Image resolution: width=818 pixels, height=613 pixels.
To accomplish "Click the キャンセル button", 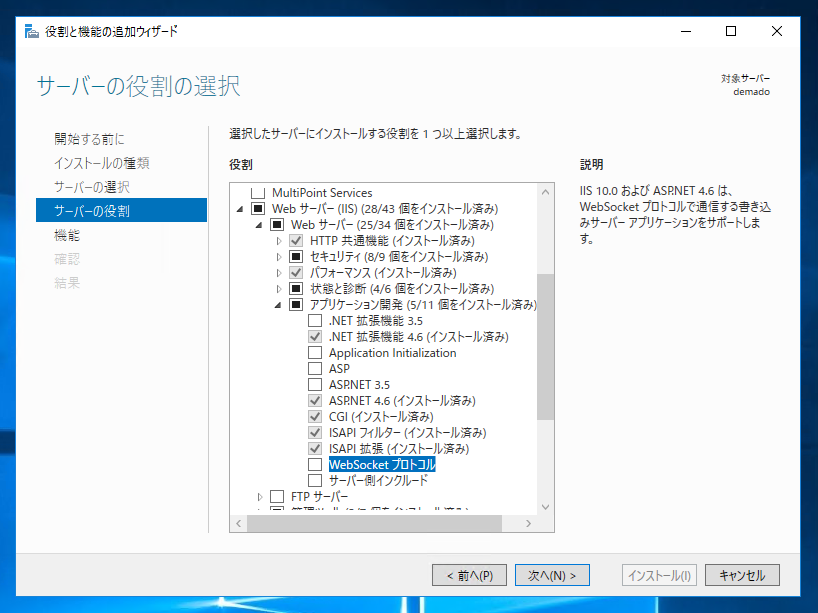I will coord(742,575).
